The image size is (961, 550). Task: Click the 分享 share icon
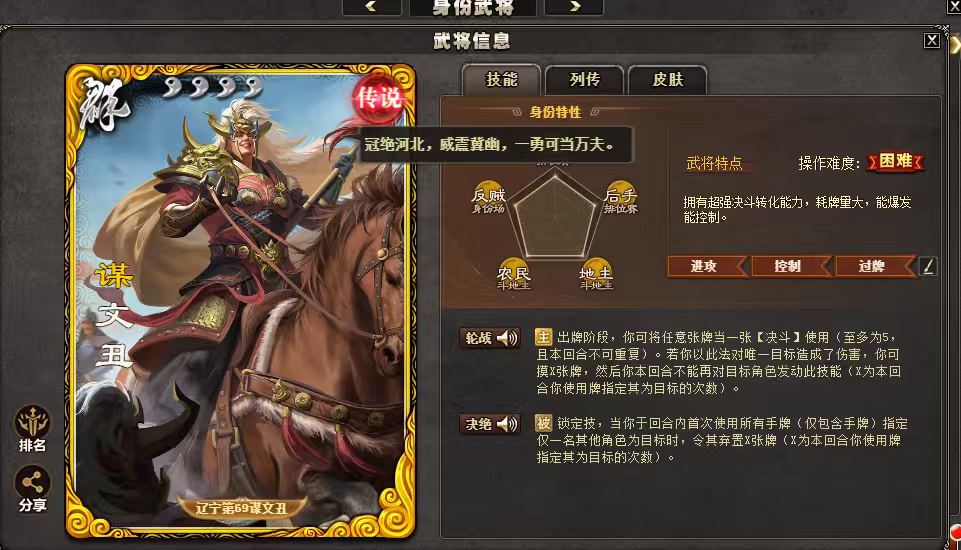coord(32,489)
